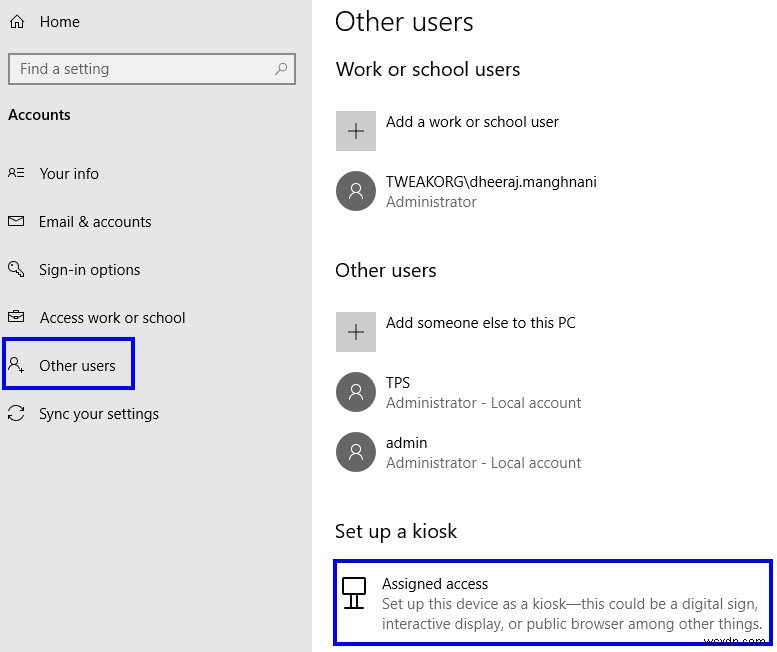Screen dimensions: 777x652
Task: Click plus icon for work or school user
Action: [356, 131]
